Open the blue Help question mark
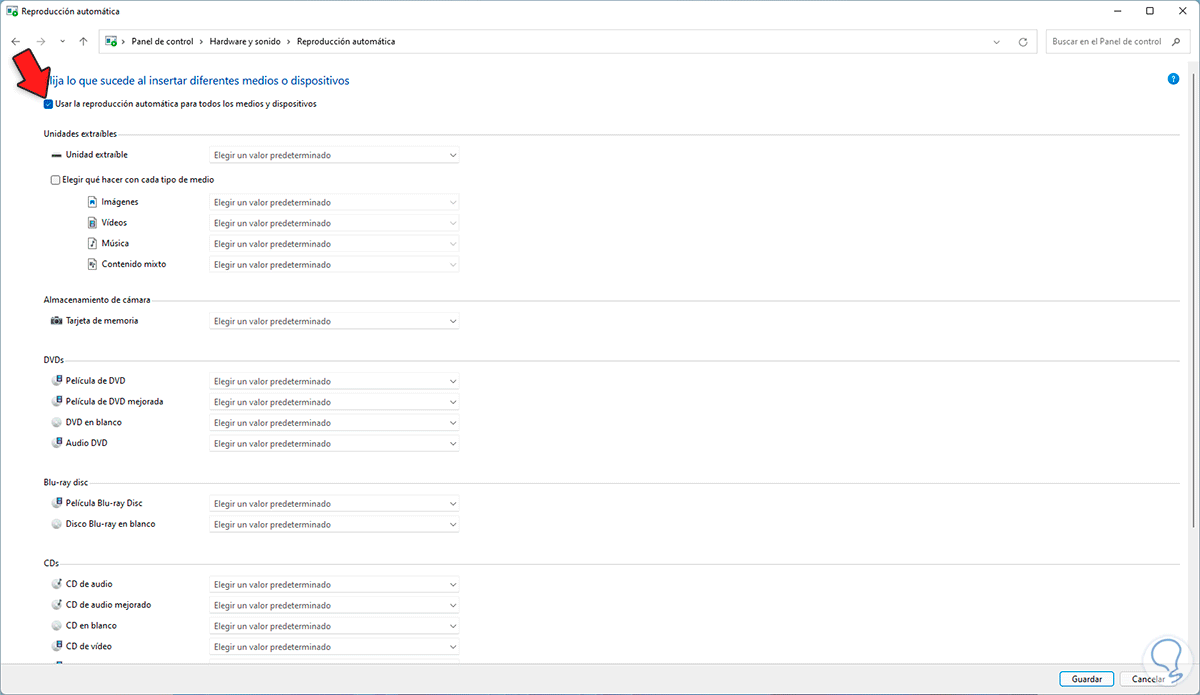 [1173, 78]
